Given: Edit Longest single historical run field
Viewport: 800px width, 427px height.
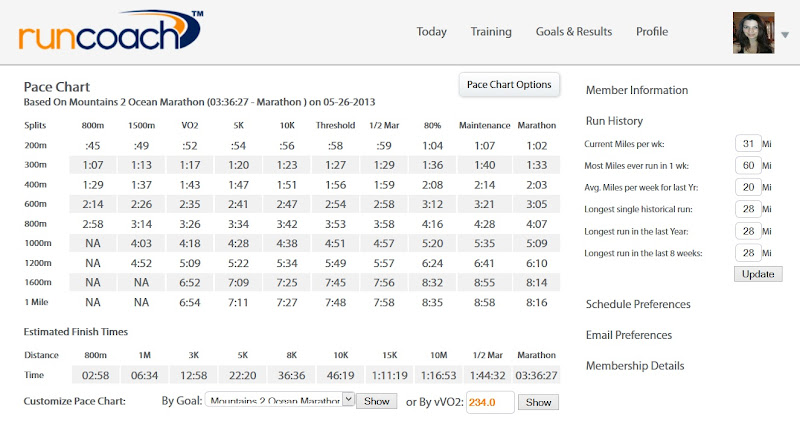Looking at the screenshot, I should [x=748, y=209].
